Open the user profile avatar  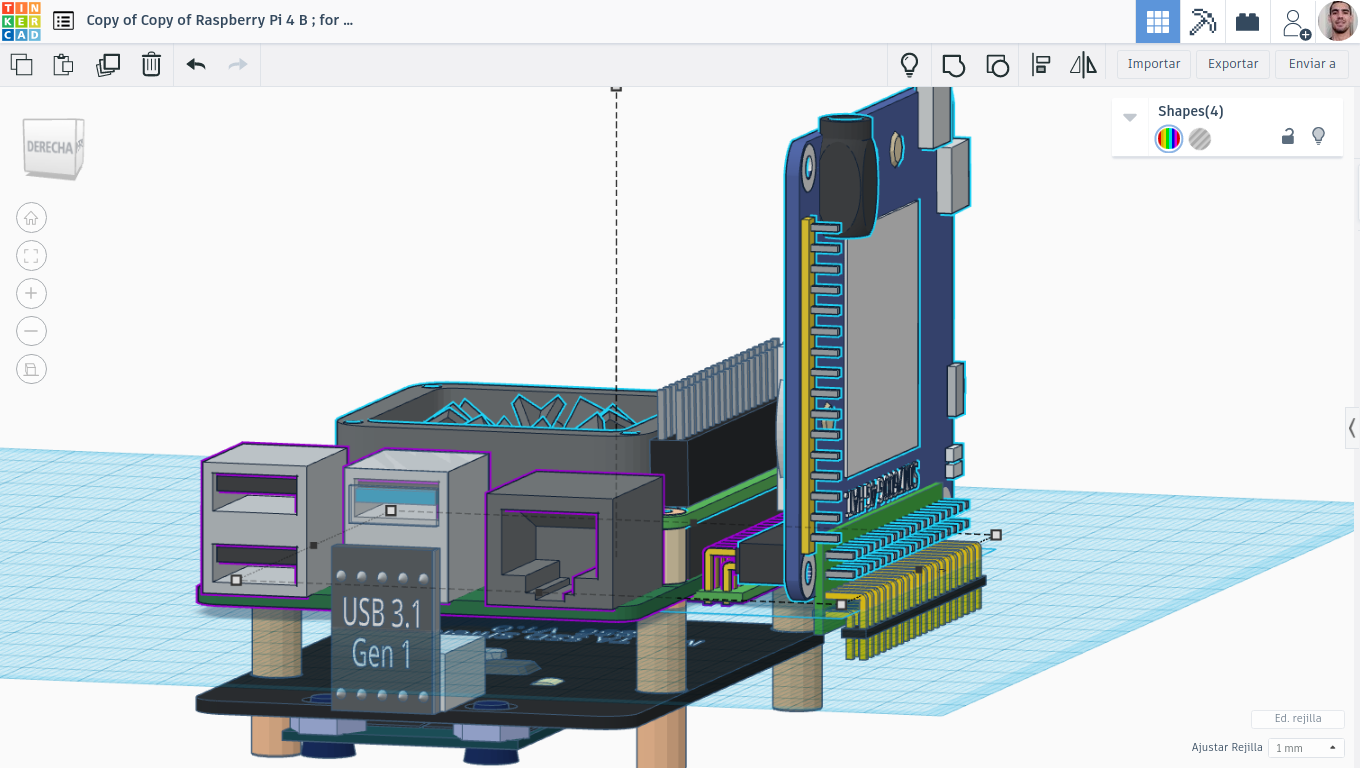[x=1337, y=21]
